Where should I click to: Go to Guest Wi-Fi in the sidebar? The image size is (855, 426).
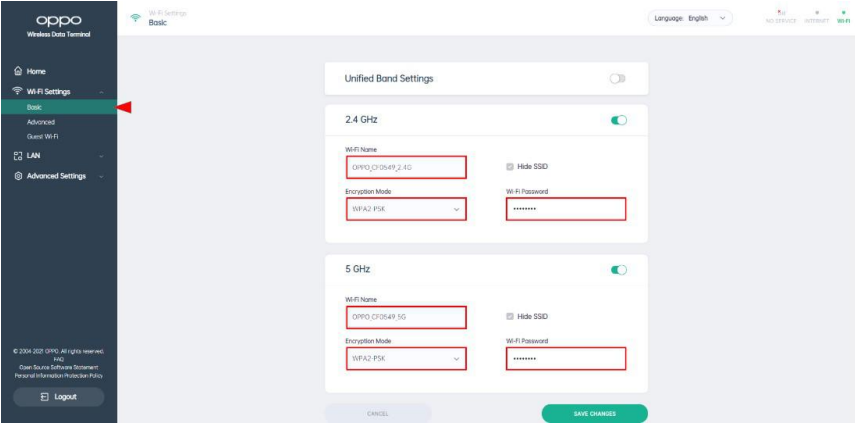[44, 136]
